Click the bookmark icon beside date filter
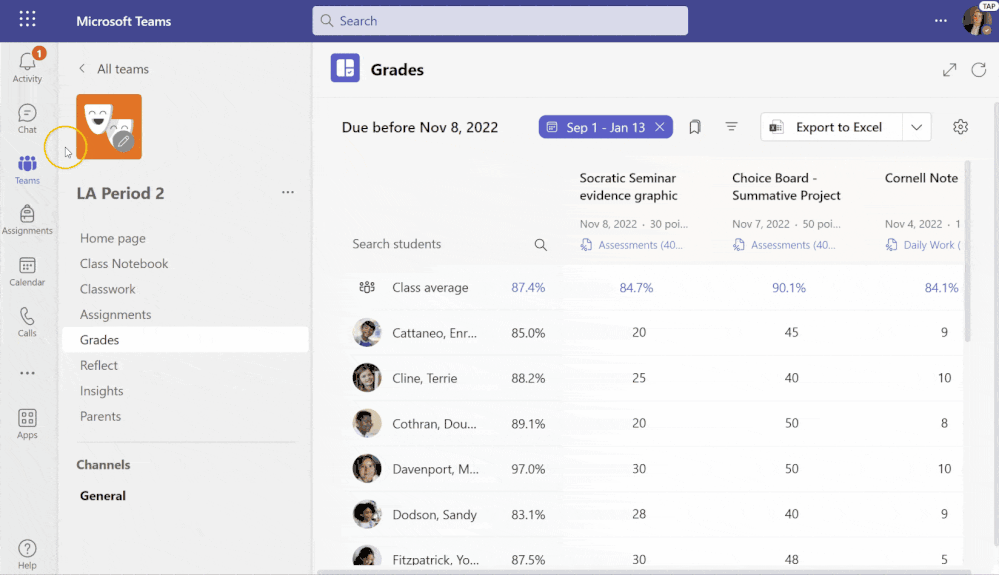Screen dimensions: 999x575 (695, 127)
